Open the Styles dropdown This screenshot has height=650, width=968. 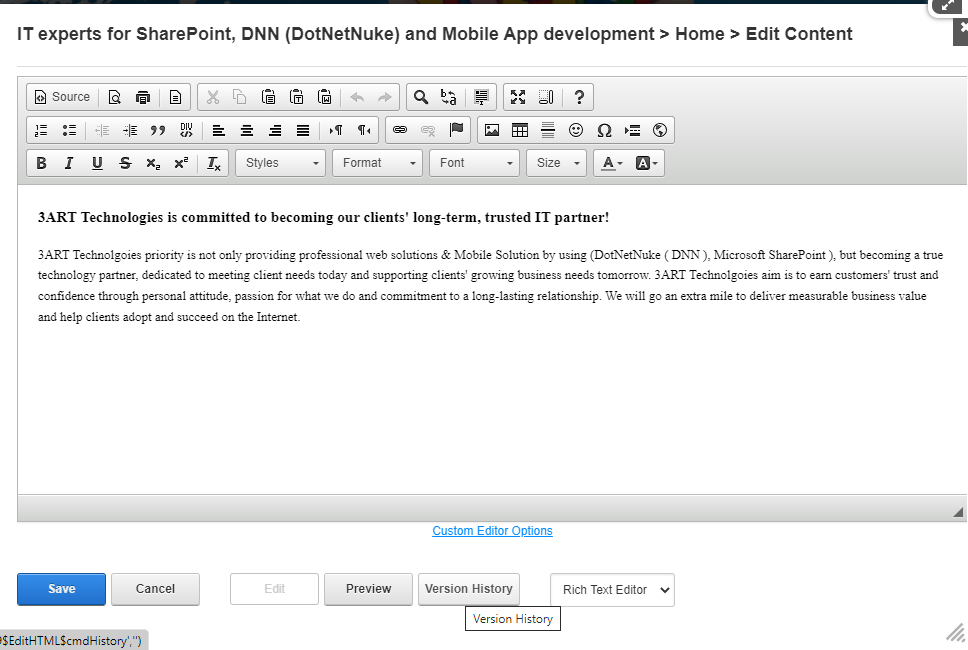(x=280, y=163)
